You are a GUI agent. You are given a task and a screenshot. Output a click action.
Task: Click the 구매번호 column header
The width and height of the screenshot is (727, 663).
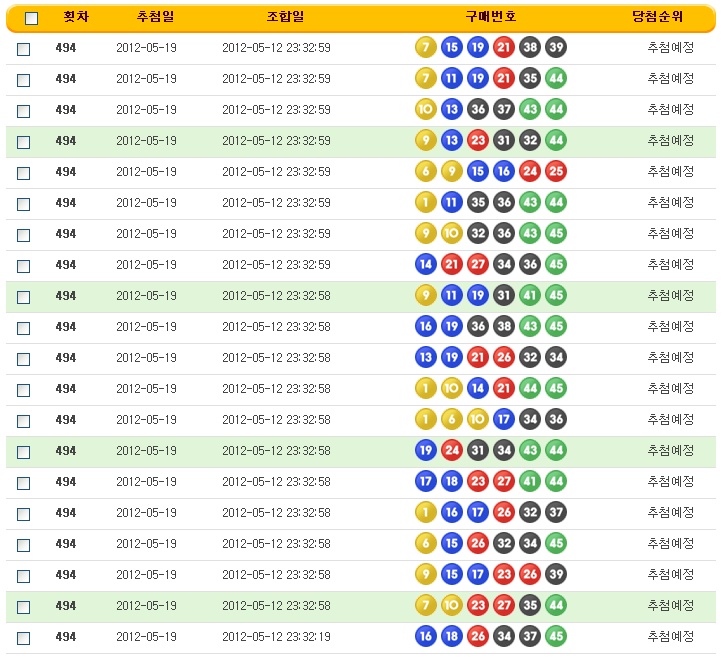pos(490,17)
